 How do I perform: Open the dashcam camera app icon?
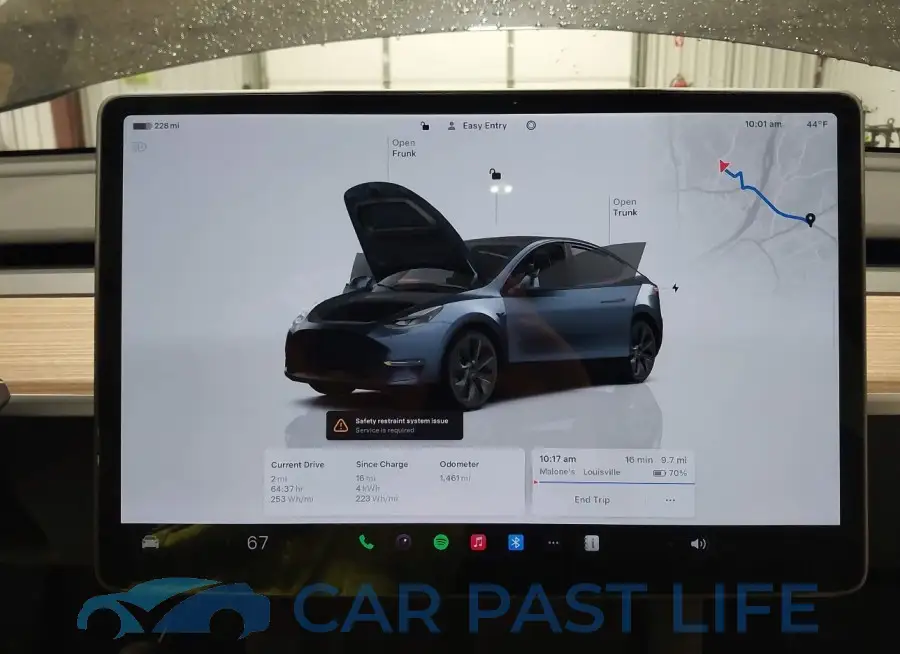[404, 542]
